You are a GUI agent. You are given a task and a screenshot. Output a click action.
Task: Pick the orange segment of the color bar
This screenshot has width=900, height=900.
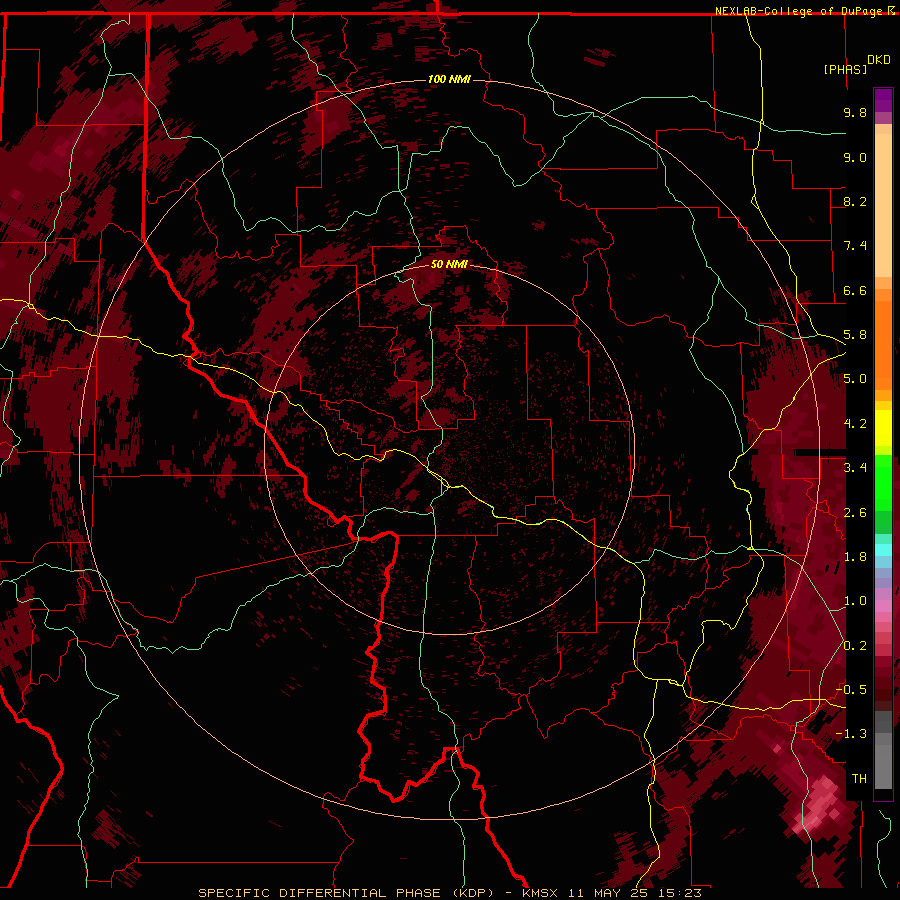click(883, 344)
